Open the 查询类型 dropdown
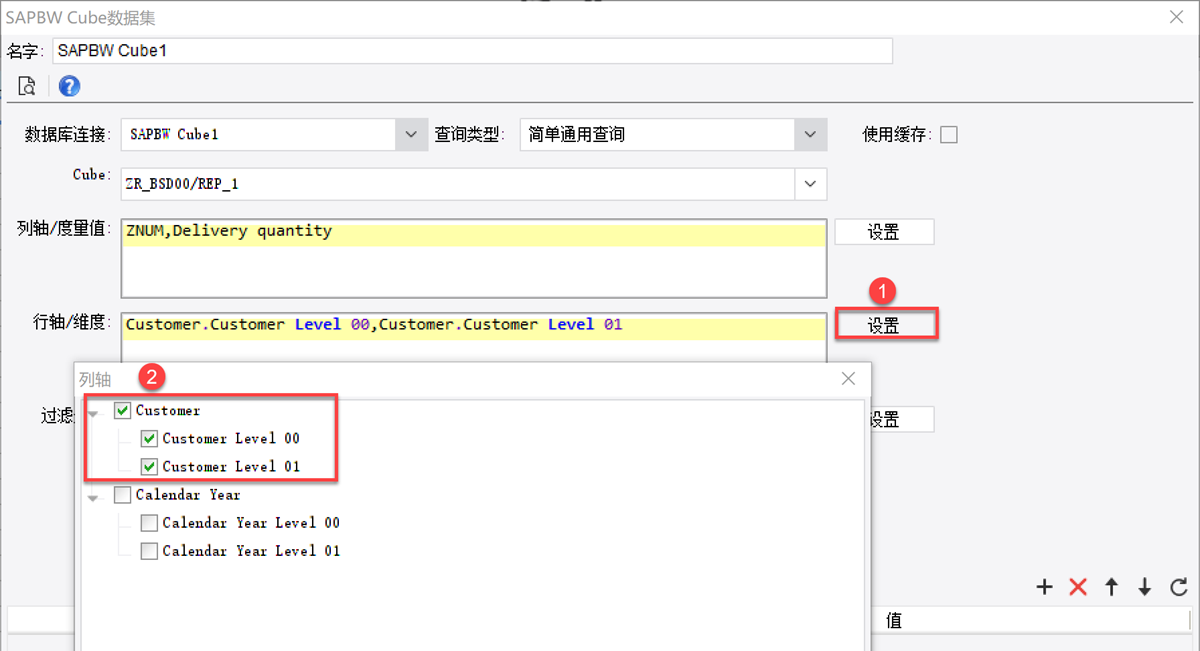The height and width of the screenshot is (651, 1200). pos(811,134)
